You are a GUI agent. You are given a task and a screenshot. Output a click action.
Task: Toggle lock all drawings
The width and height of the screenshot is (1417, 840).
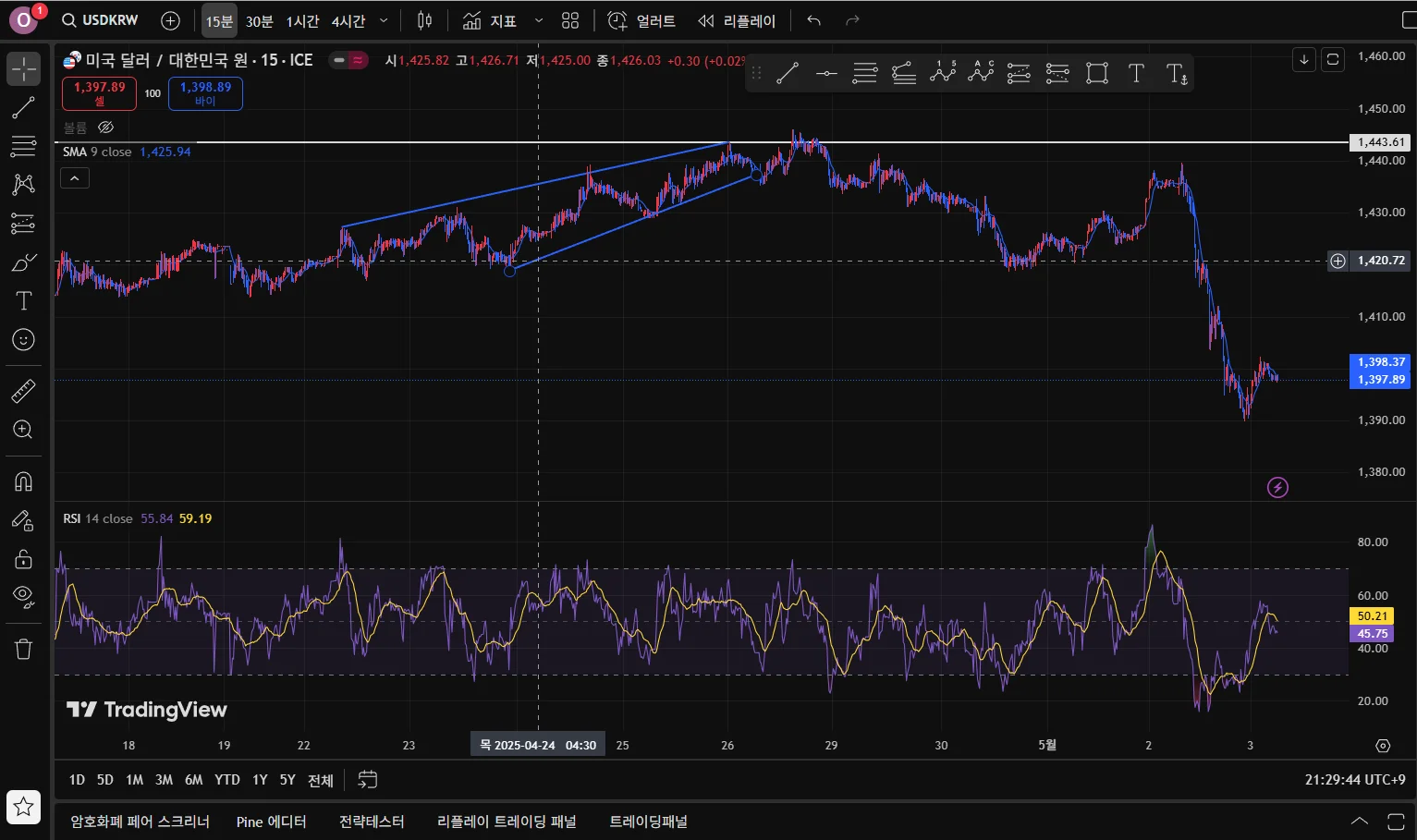[x=24, y=558]
